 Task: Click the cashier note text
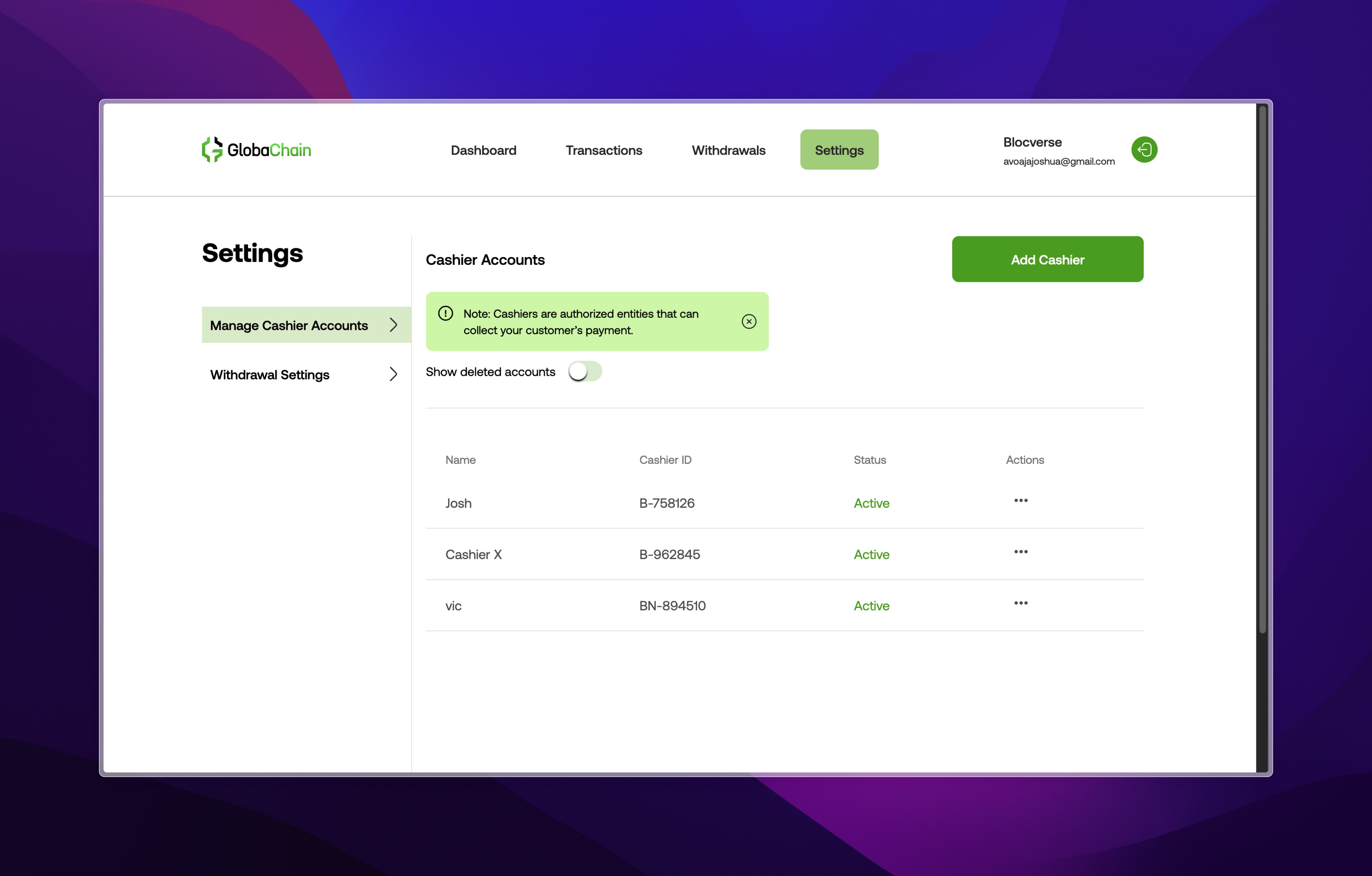pyautogui.click(x=581, y=322)
